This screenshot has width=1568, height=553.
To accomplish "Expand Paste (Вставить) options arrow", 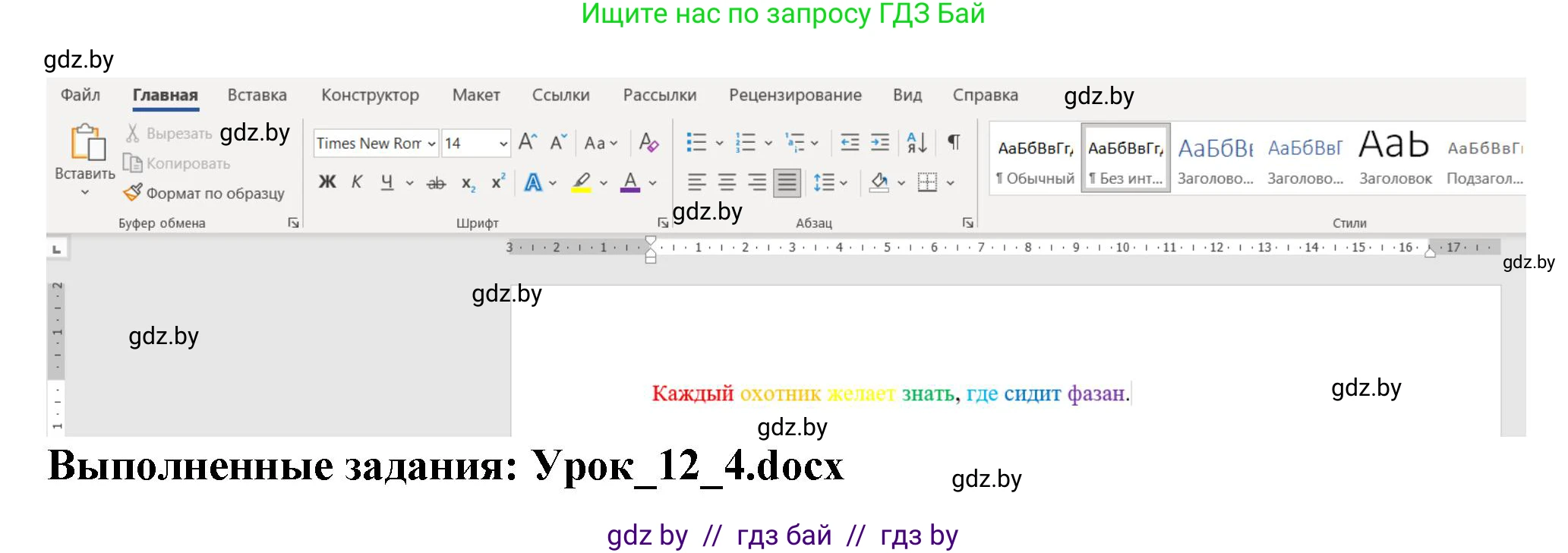I will coord(85,193).
